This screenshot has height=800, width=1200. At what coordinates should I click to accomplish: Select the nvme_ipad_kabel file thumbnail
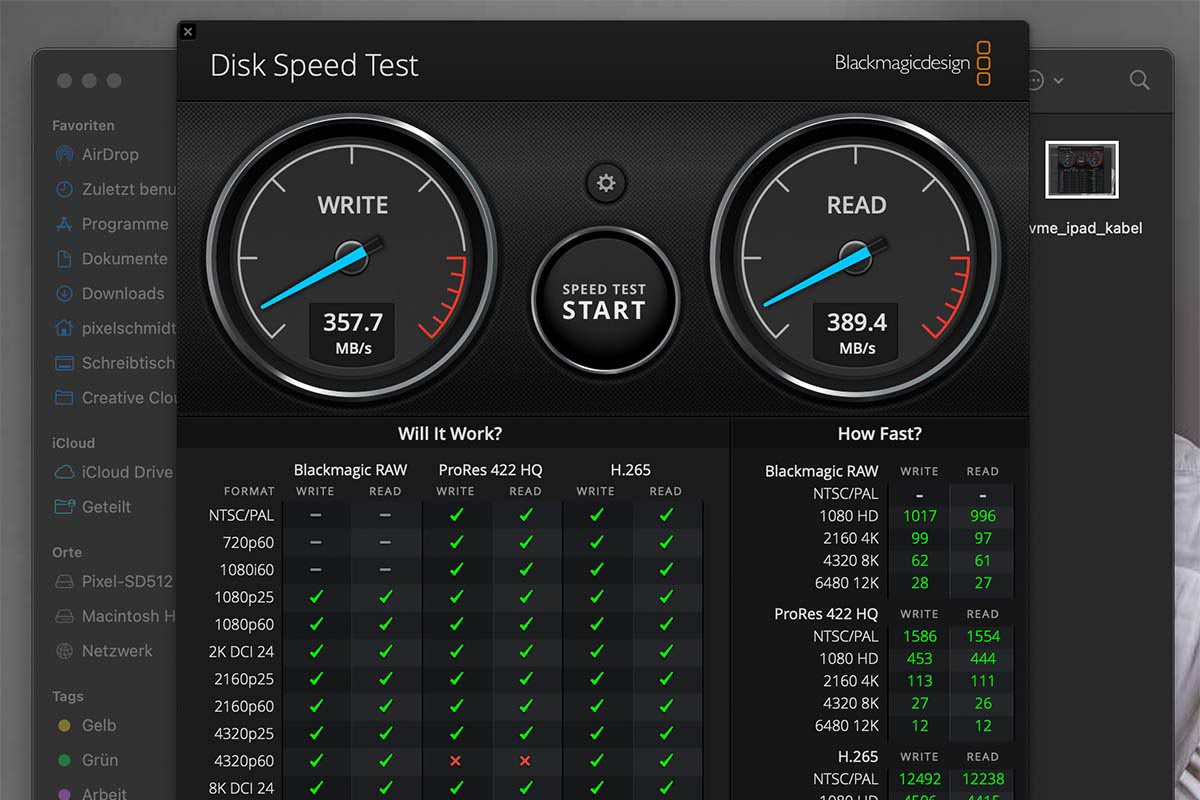pyautogui.click(x=1081, y=170)
